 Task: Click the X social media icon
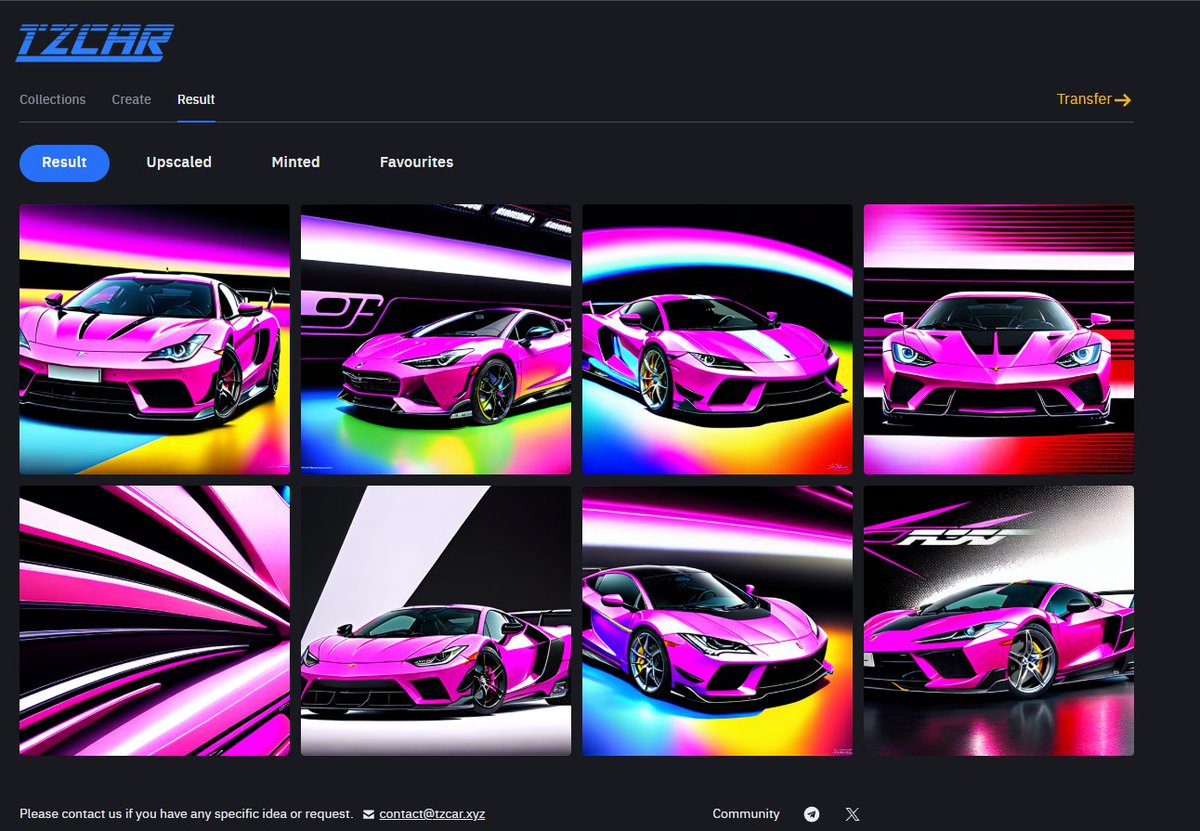[x=852, y=814]
